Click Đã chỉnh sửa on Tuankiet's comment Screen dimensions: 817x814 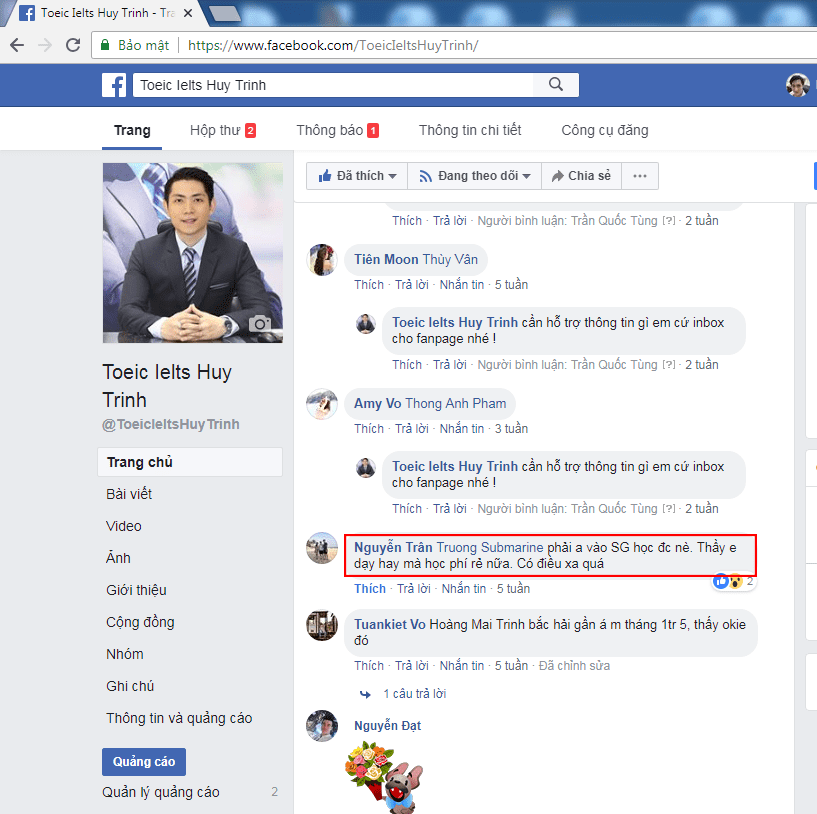[574, 666]
